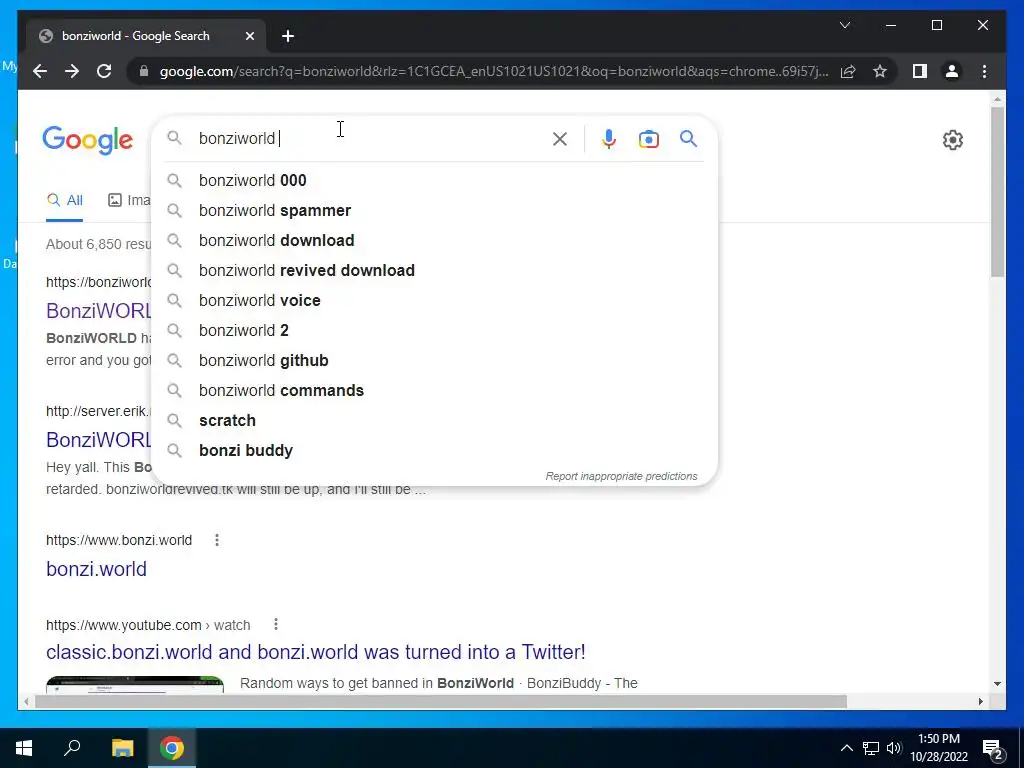The image size is (1024, 768).
Task: Select suggestion bonziworld 000
Action: pos(434,180)
